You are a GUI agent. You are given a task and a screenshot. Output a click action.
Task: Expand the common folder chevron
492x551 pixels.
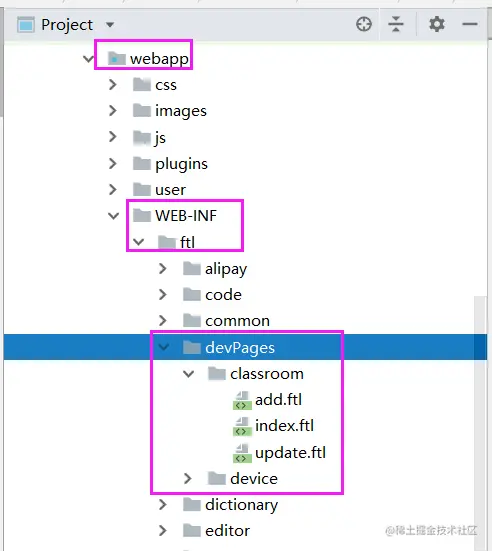click(162, 320)
